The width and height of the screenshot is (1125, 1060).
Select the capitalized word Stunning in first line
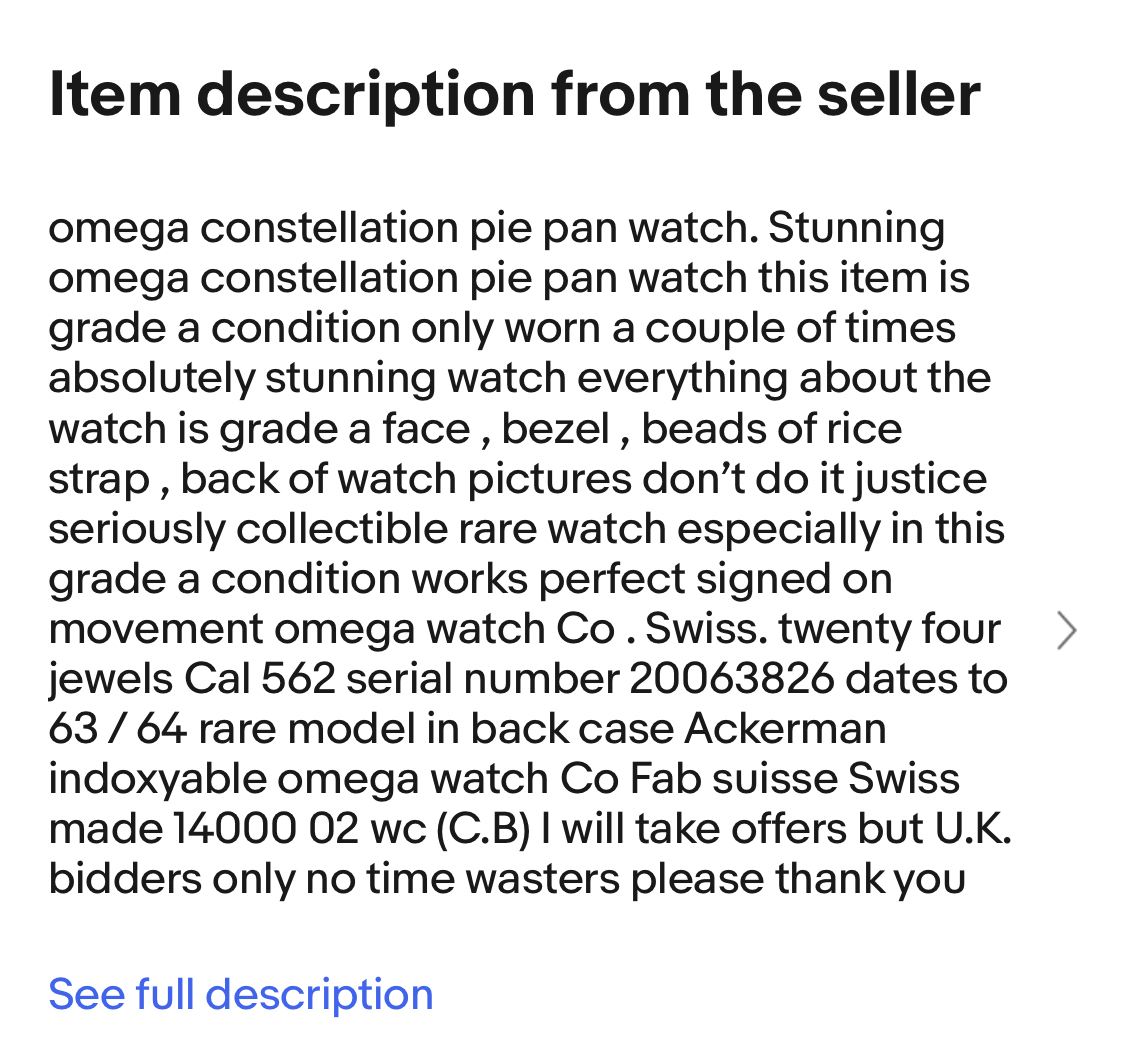tap(856, 229)
